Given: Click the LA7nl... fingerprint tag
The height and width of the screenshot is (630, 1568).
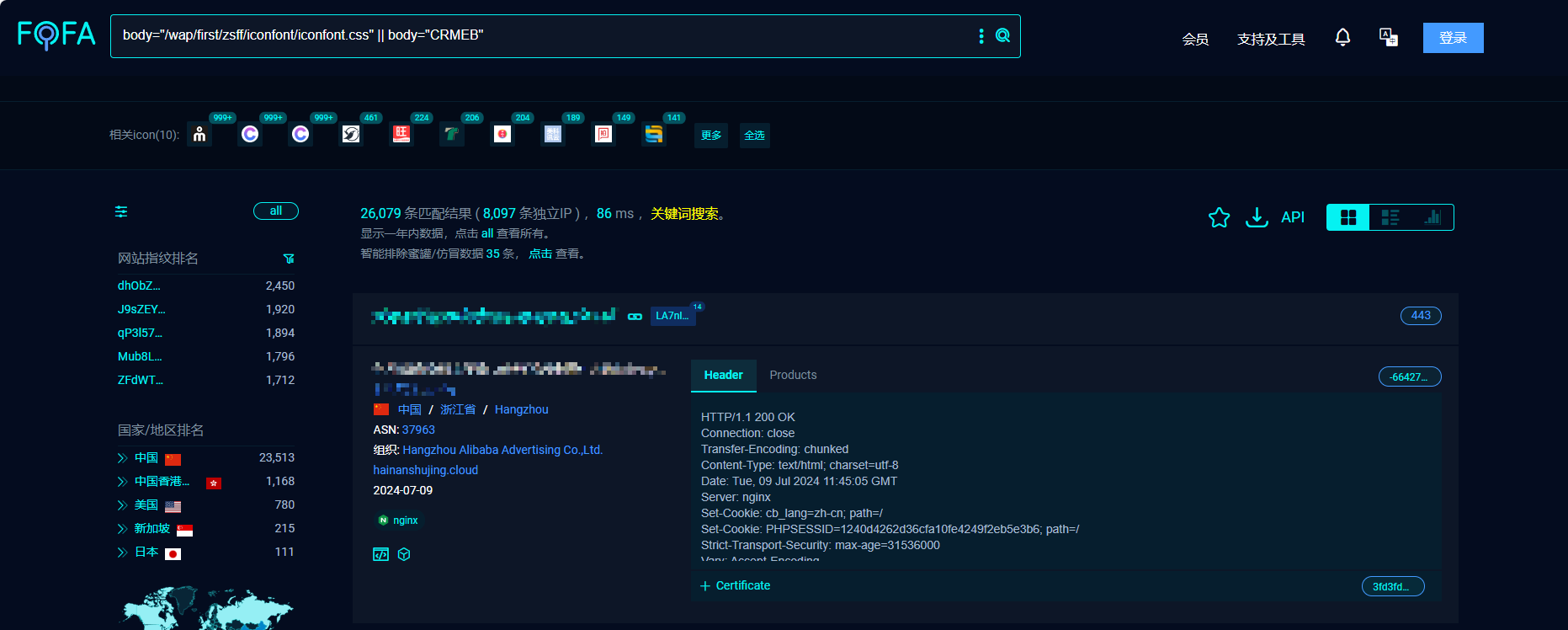Looking at the screenshot, I should click(672, 316).
